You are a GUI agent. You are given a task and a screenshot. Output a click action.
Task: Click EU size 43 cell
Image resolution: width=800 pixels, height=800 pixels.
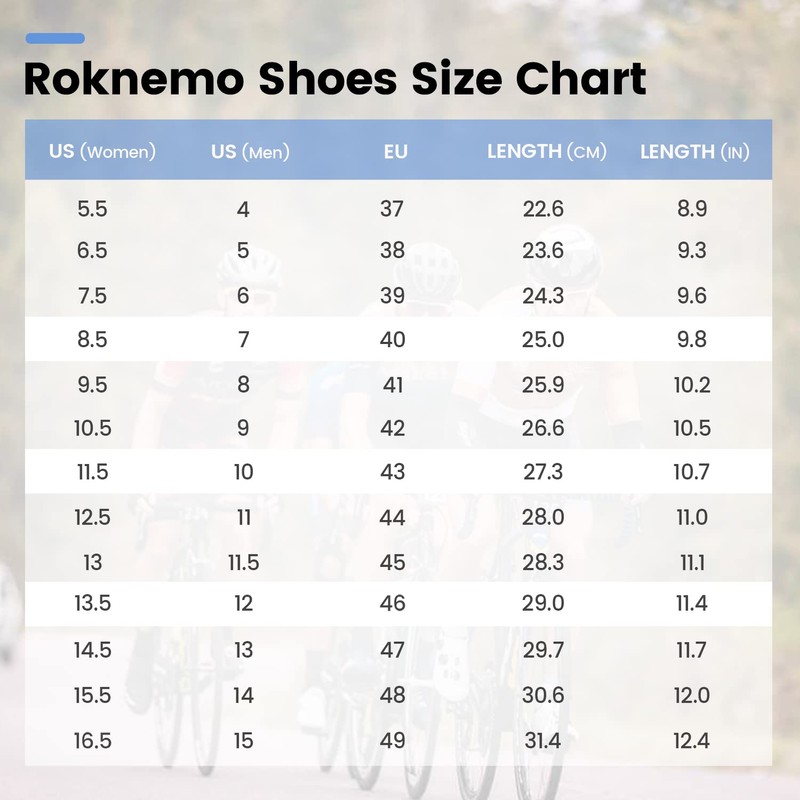(393, 472)
